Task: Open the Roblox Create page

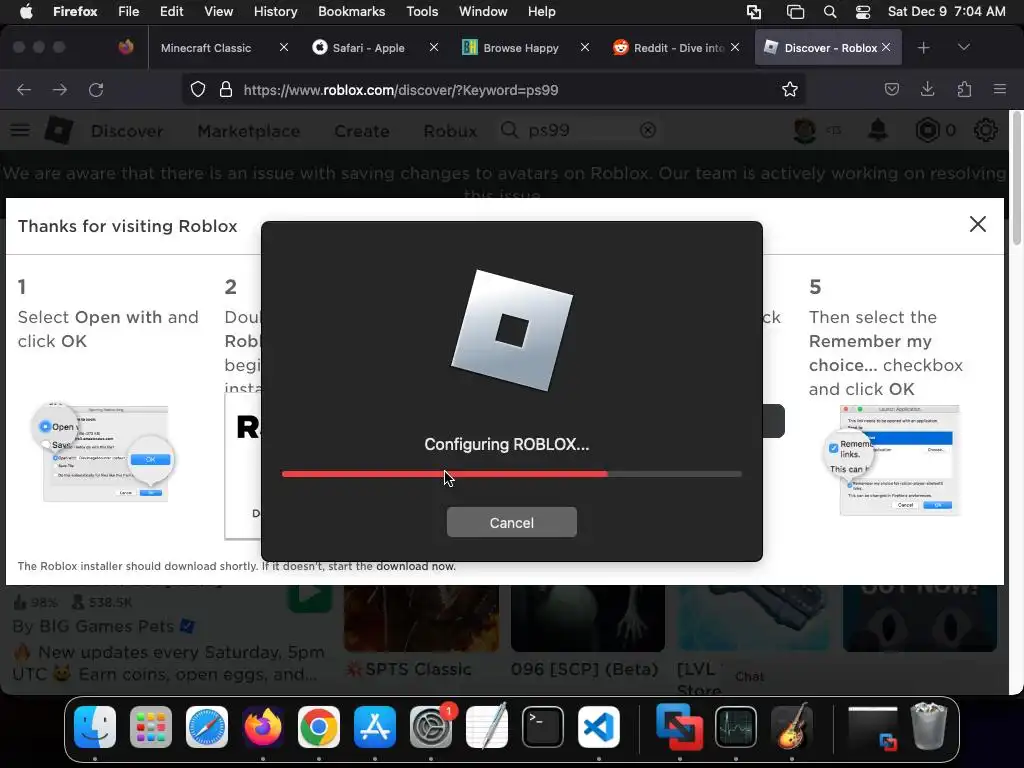Action: coord(362,131)
